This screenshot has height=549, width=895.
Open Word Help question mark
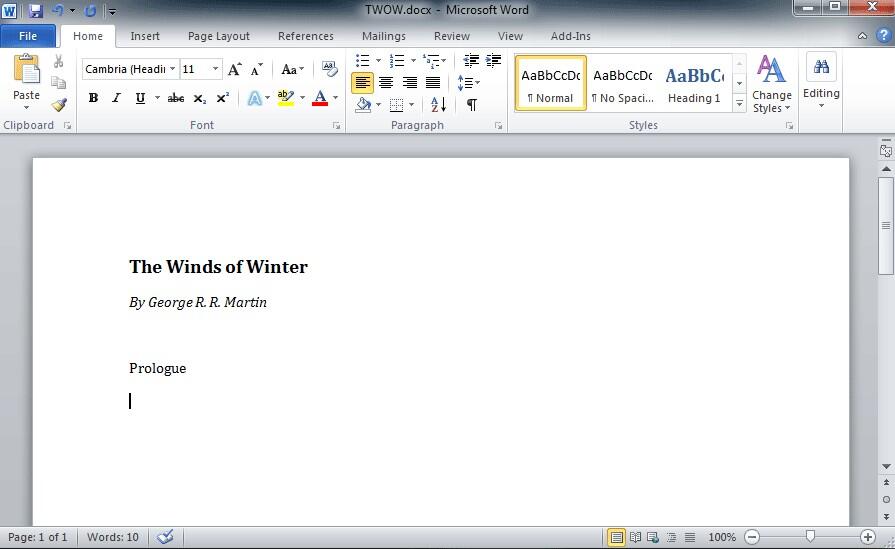click(883, 35)
